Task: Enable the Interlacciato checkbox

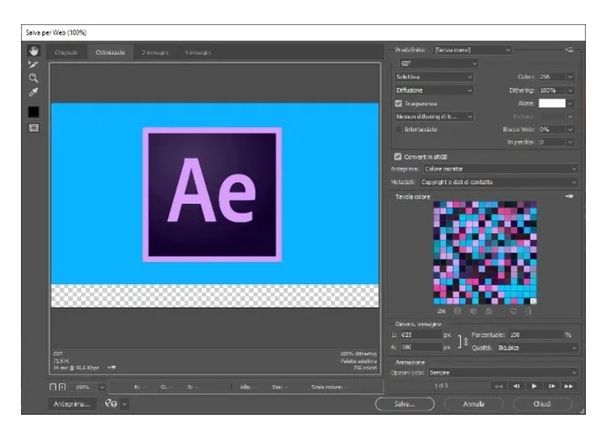Action: point(398,129)
